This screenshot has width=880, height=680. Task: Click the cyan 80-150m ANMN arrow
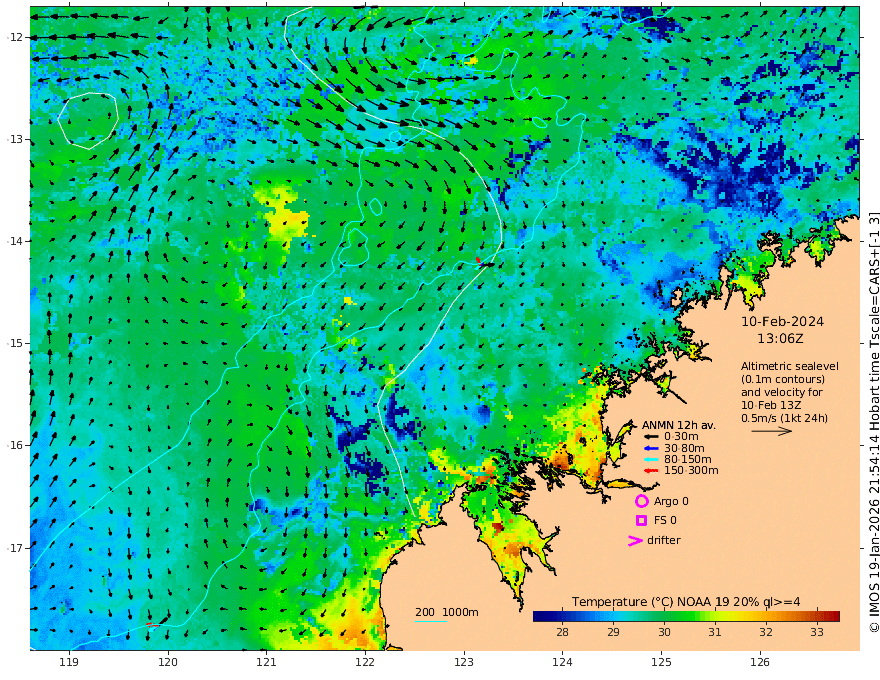coord(650,460)
